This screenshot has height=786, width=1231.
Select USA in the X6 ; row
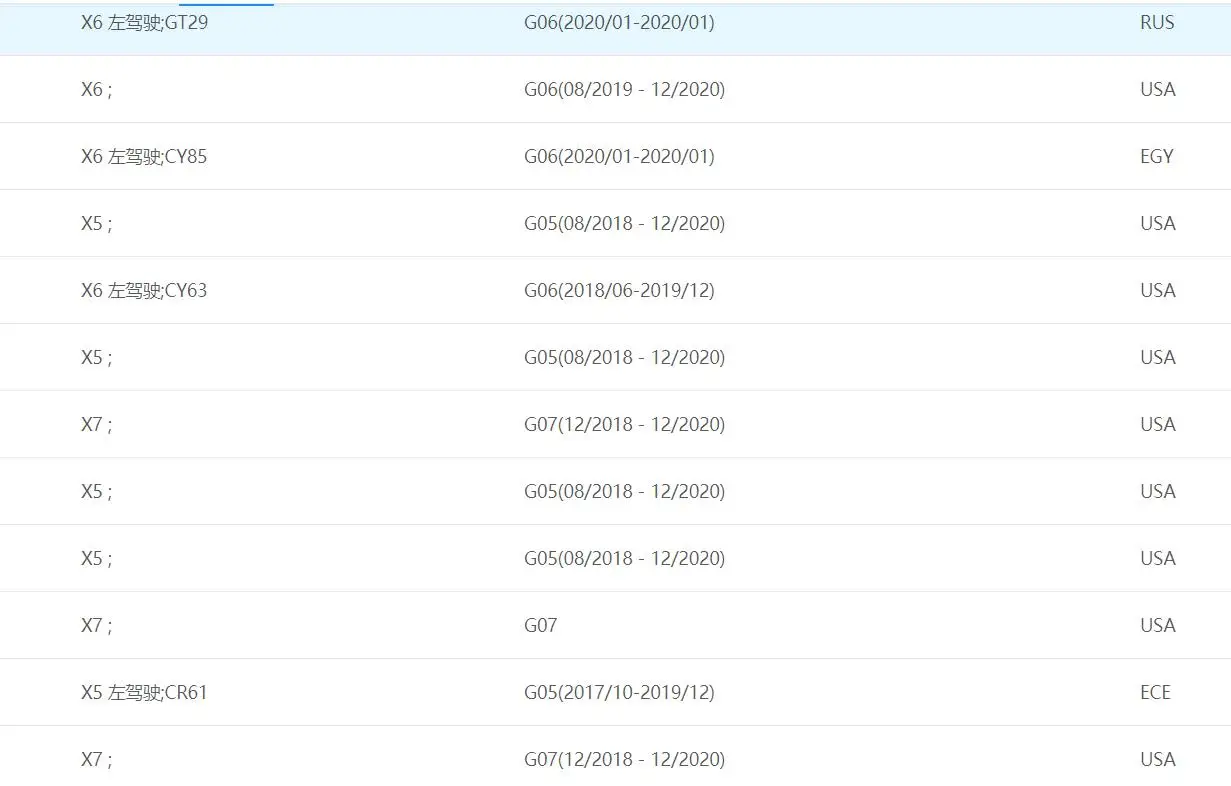coord(1157,89)
